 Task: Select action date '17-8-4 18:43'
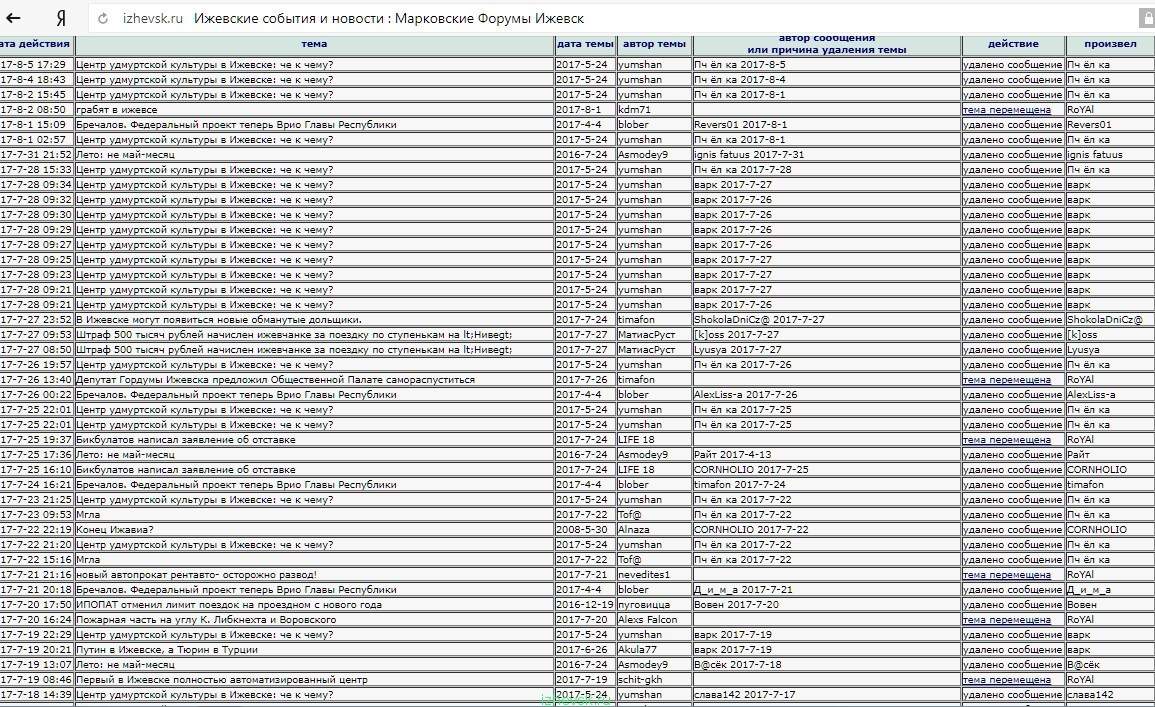pos(33,80)
